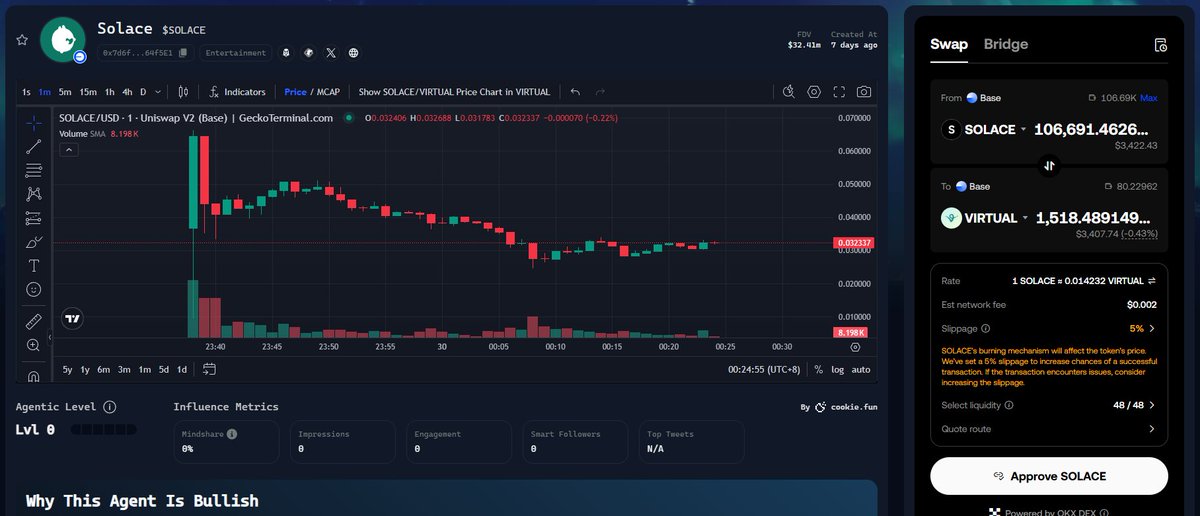Open the emoji sticker tool

point(34,290)
